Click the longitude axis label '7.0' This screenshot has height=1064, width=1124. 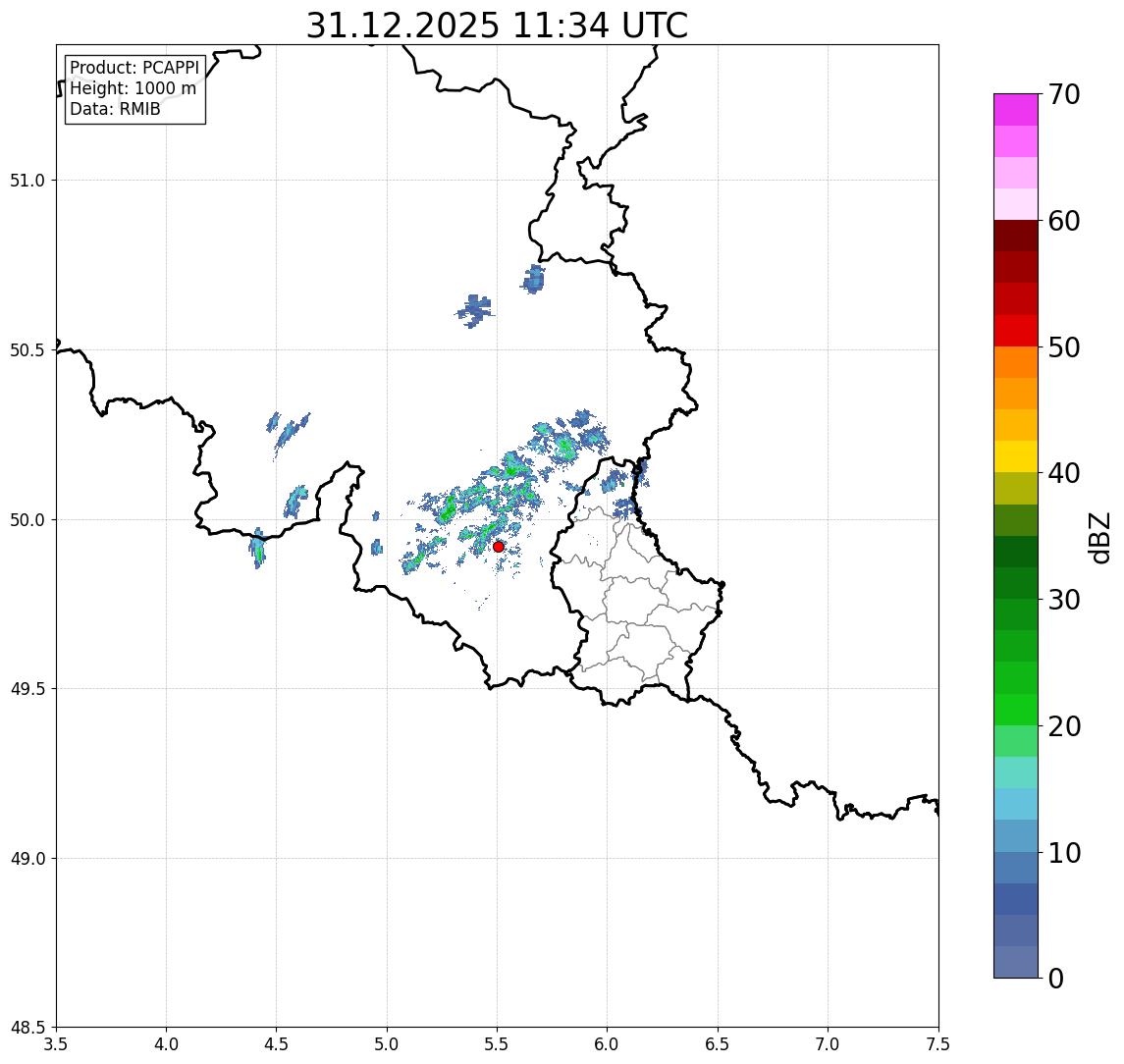[828, 1044]
